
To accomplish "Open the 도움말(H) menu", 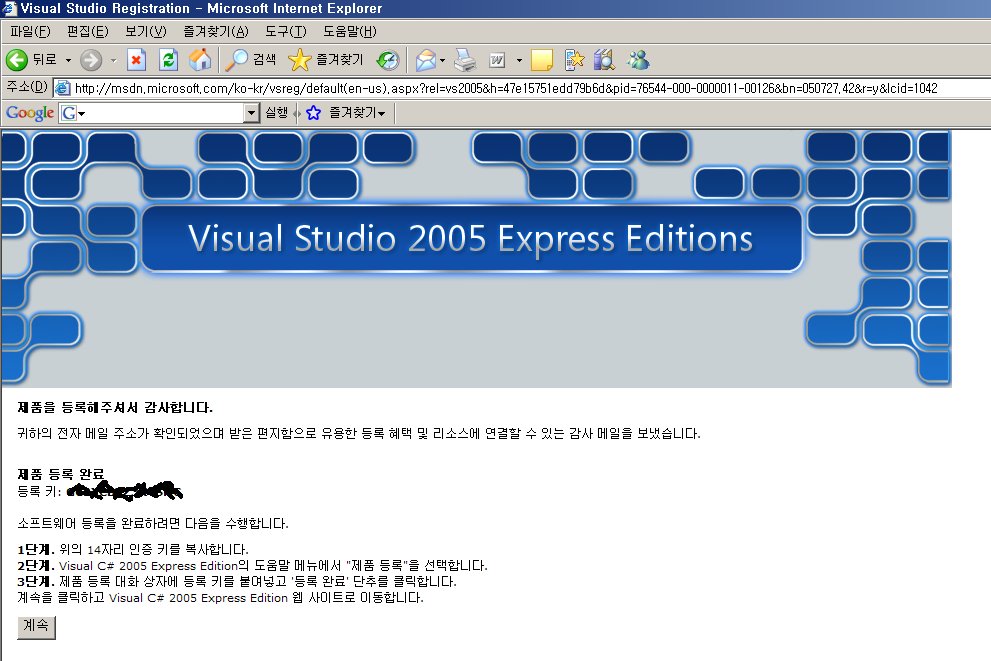I will [350, 32].
